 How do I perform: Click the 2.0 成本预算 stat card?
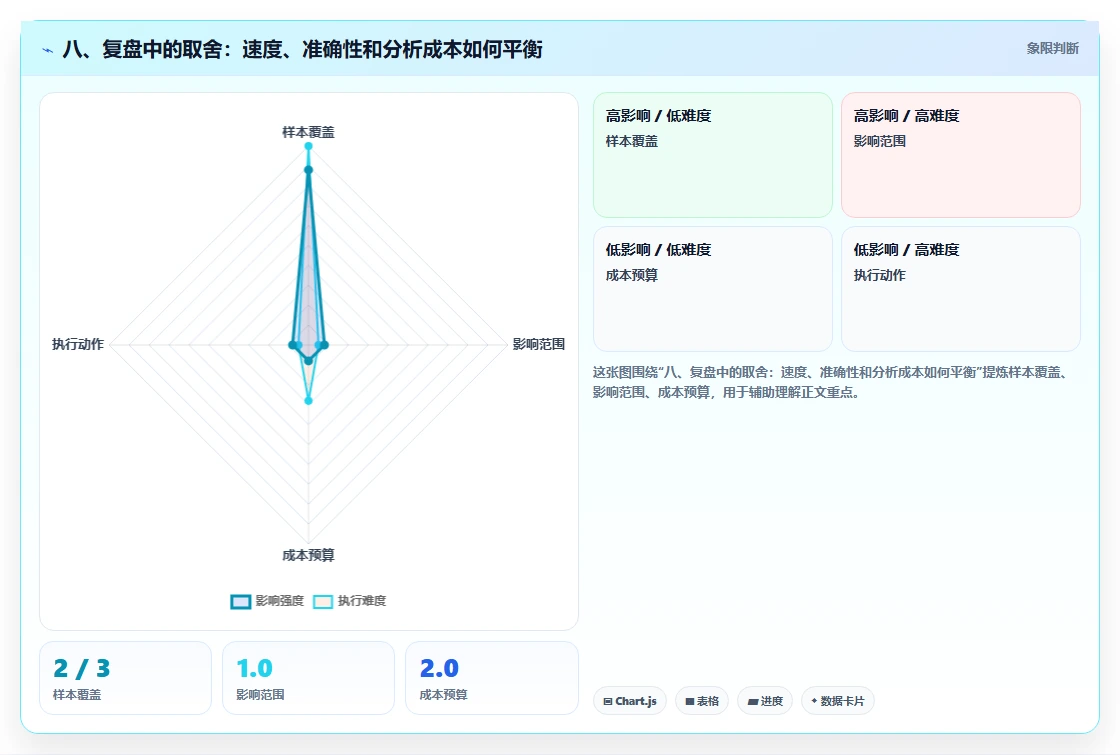(x=491, y=678)
